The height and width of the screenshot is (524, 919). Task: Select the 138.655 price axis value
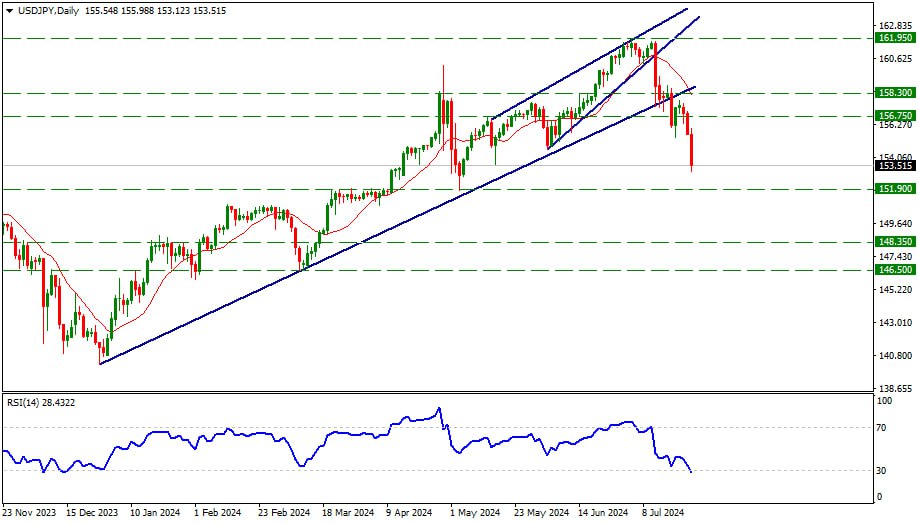896,389
